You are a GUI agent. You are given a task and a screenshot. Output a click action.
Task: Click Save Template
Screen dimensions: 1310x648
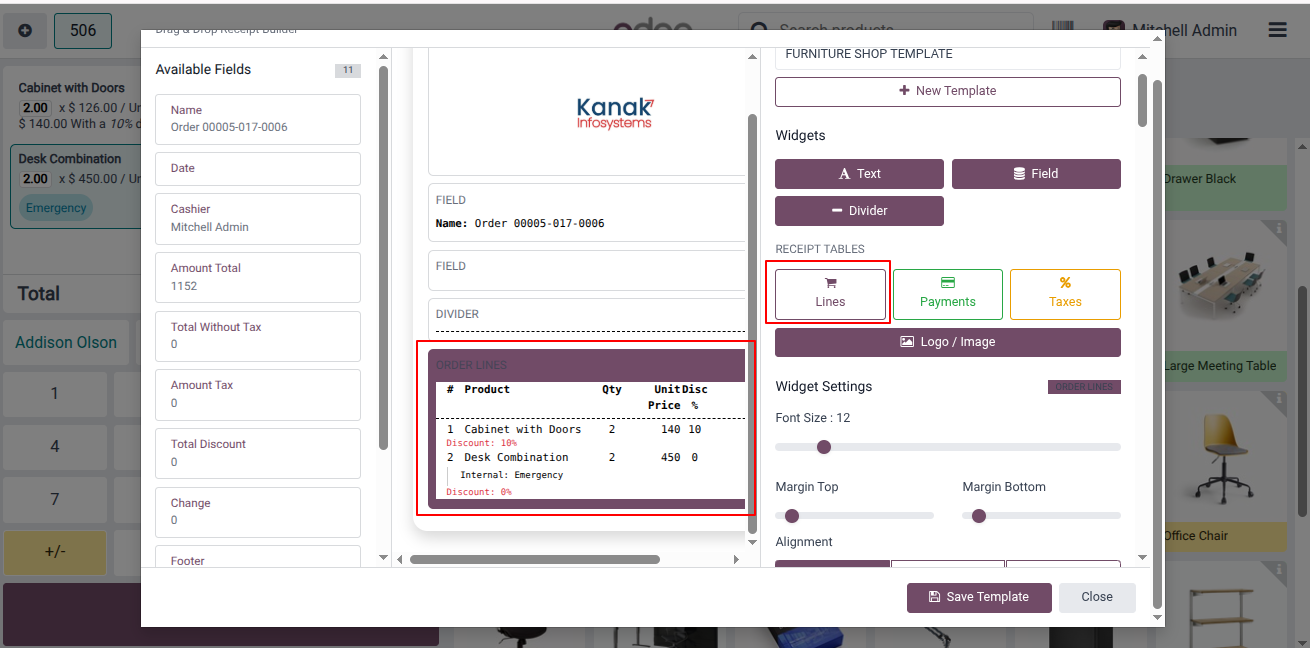(x=979, y=597)
